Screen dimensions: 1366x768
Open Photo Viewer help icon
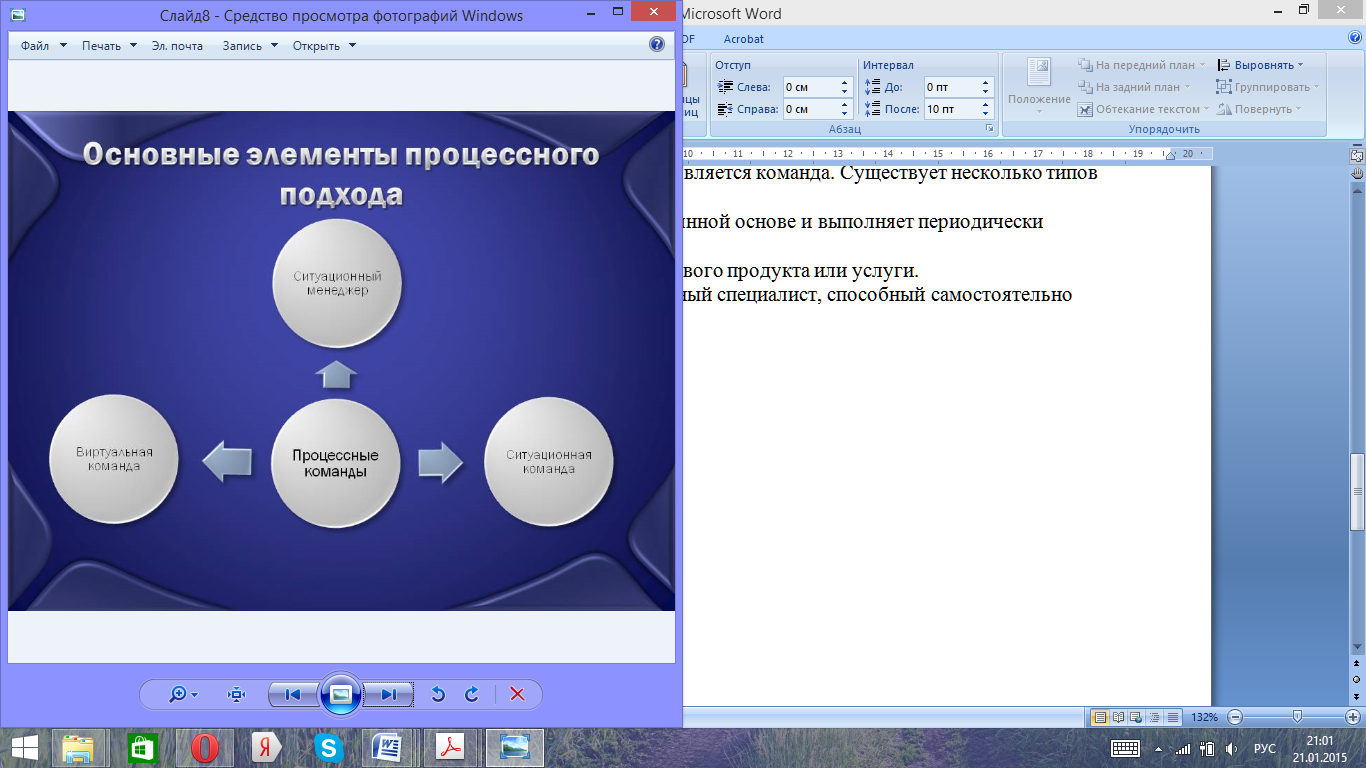click(656, 45)
